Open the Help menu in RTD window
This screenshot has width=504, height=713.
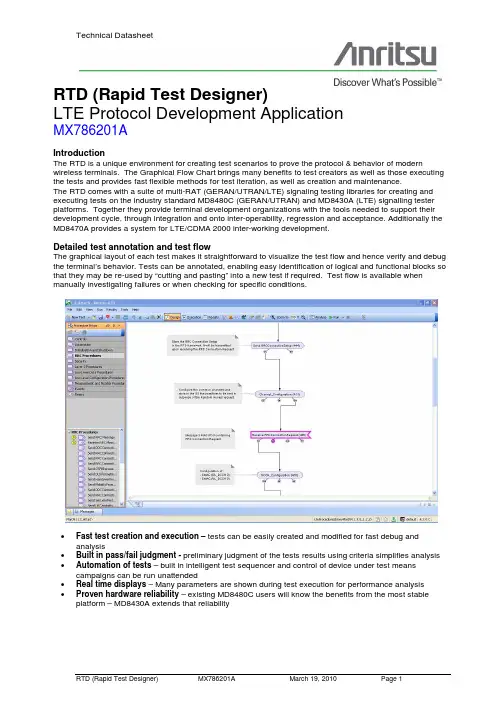[x=135, y=310]
